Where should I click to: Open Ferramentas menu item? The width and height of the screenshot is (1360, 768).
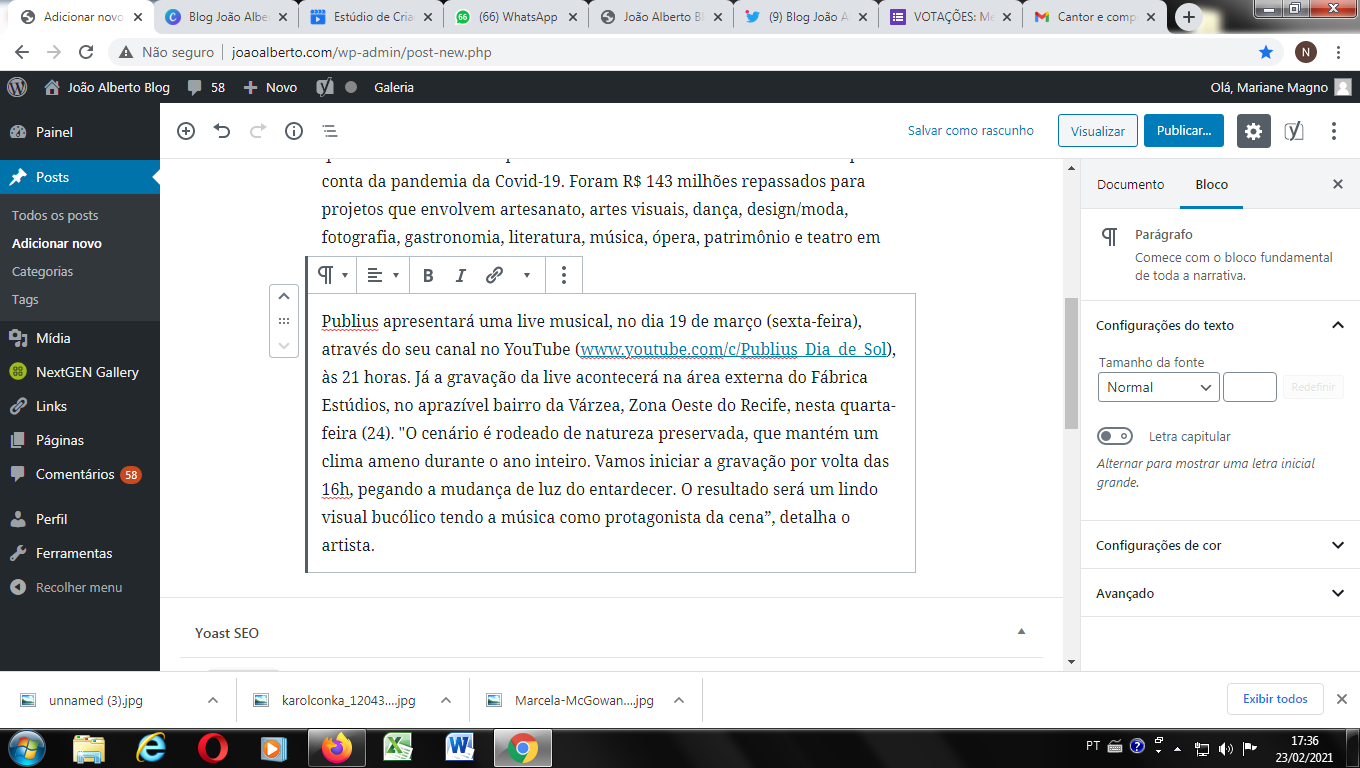click(x=80, y=553)
